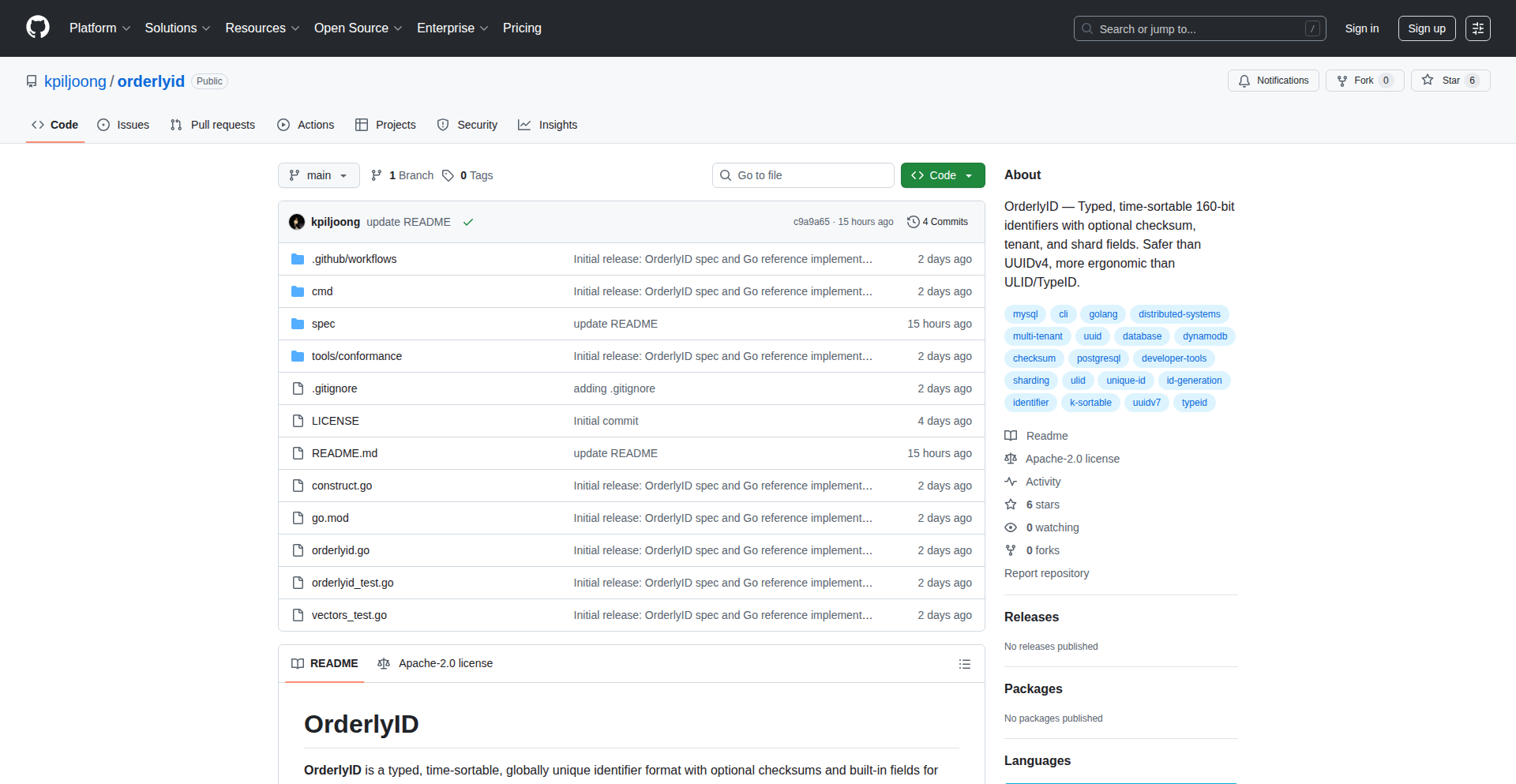Click the vectors_test.go file icon
The height and width of the screenshot is (784, 1516).
298,615
